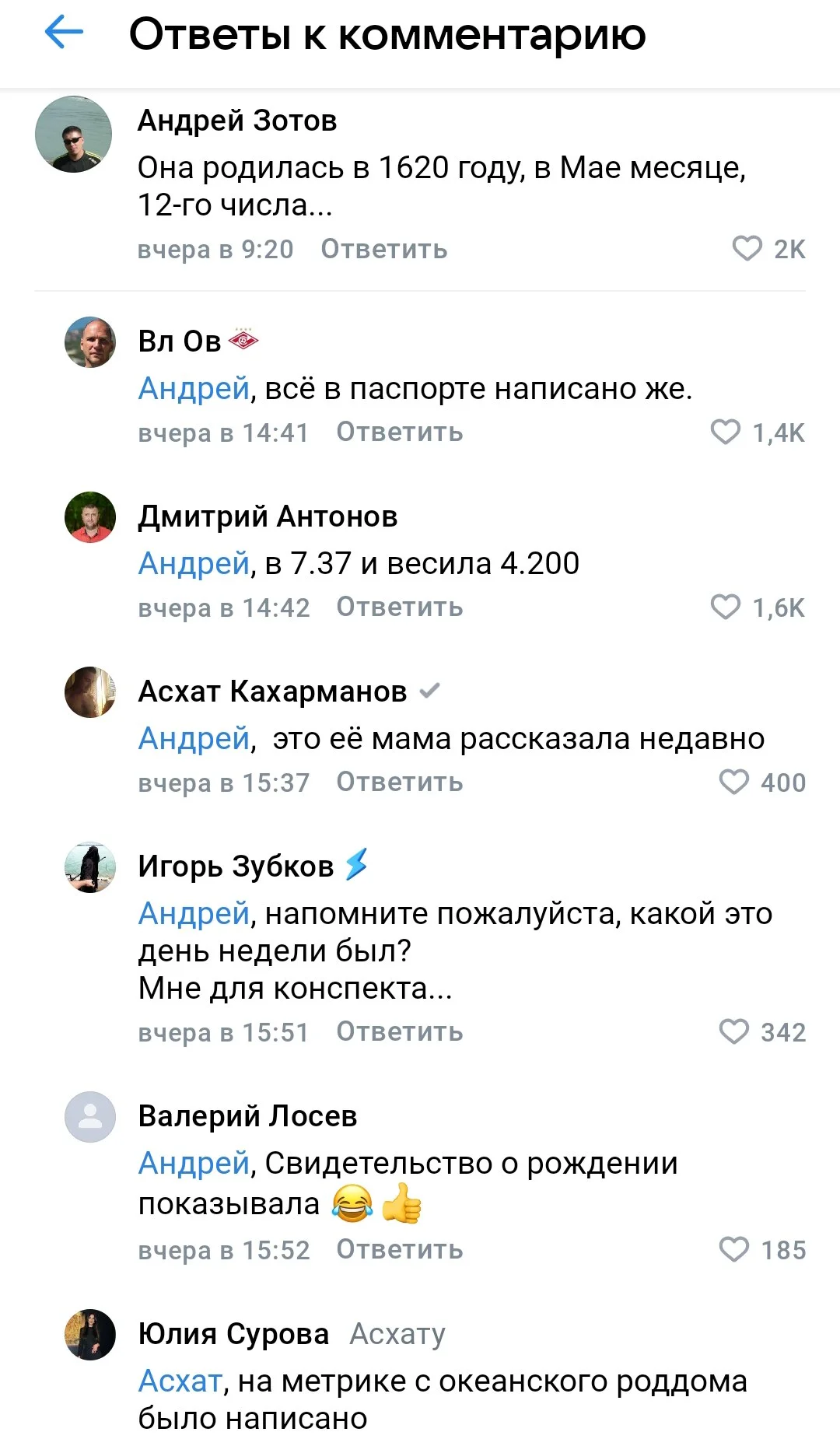Like Вл Ов's reply with heart
This screenshot has height=1446, width=840.
pyautogui.click(x=726, y=432)
